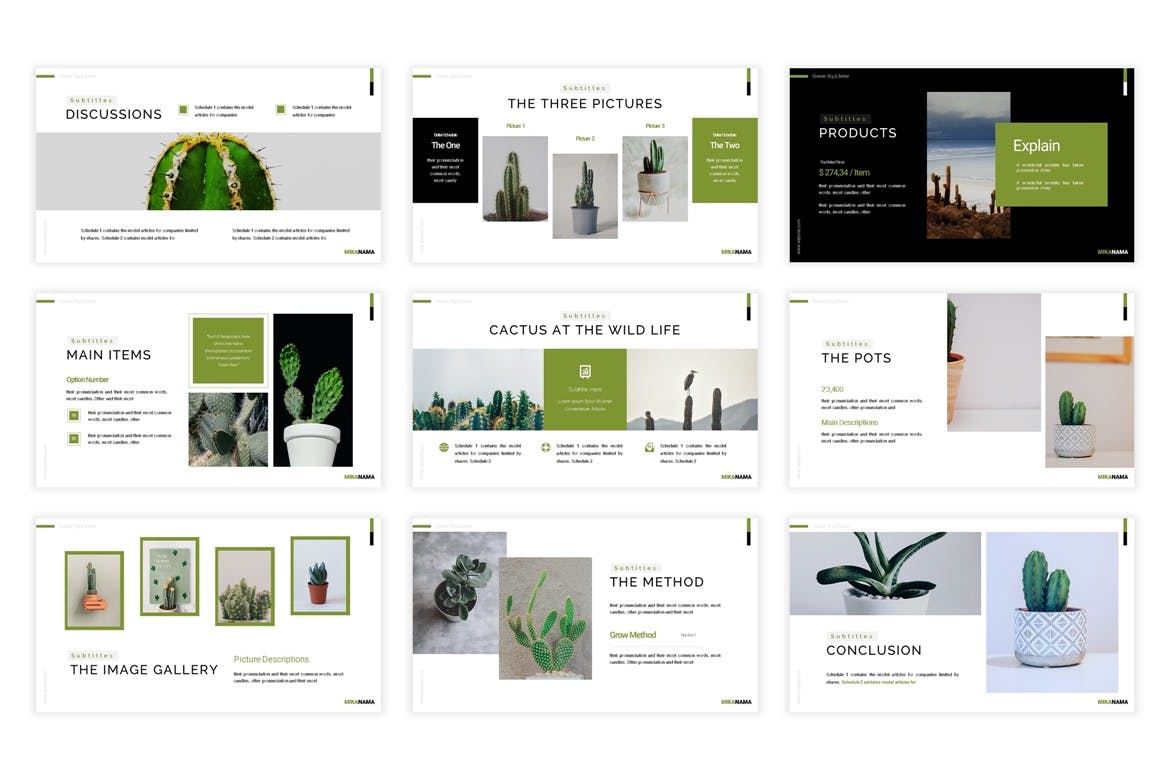Viewport: 1170px width, 780px height.
Task: Select the first green square icon beside Discussions title
Action: [x=183, y=110]
